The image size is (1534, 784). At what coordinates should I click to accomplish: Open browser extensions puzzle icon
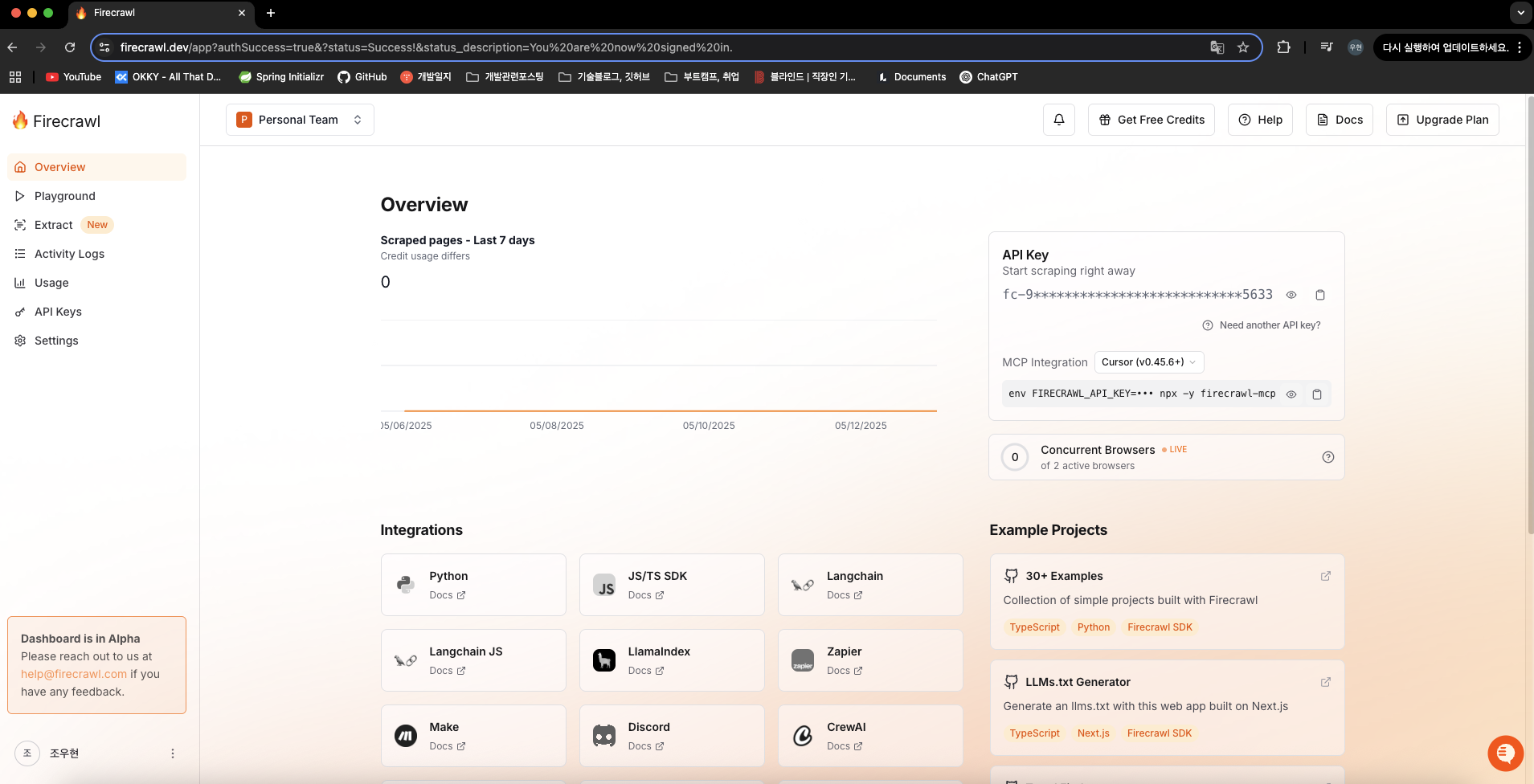coord(1283,47)
